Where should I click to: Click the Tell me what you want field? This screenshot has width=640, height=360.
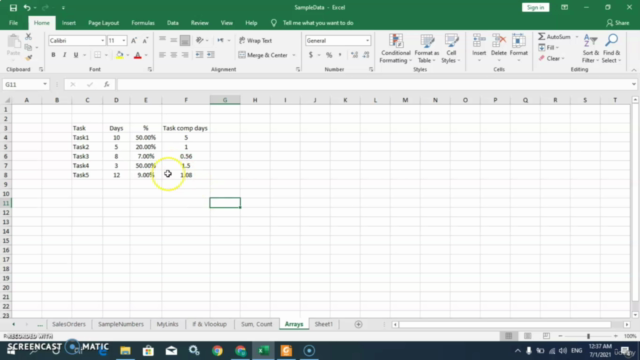click(318, 23)
